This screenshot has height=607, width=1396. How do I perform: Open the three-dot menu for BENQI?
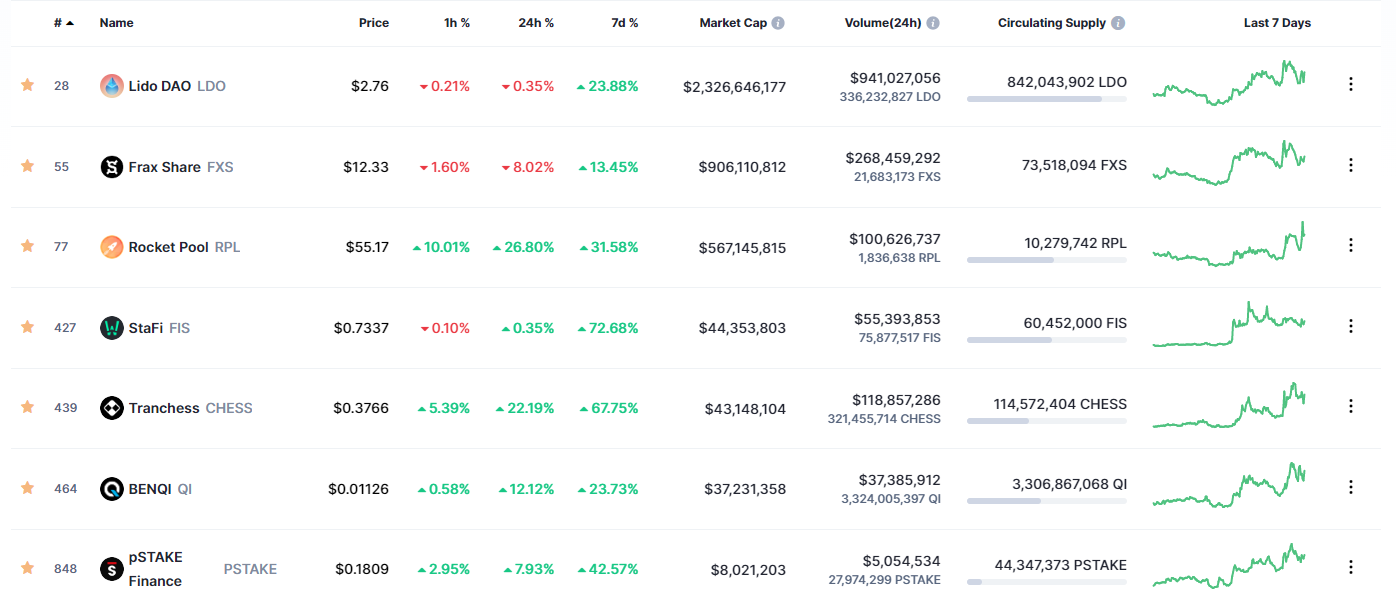coord(1351,487)
